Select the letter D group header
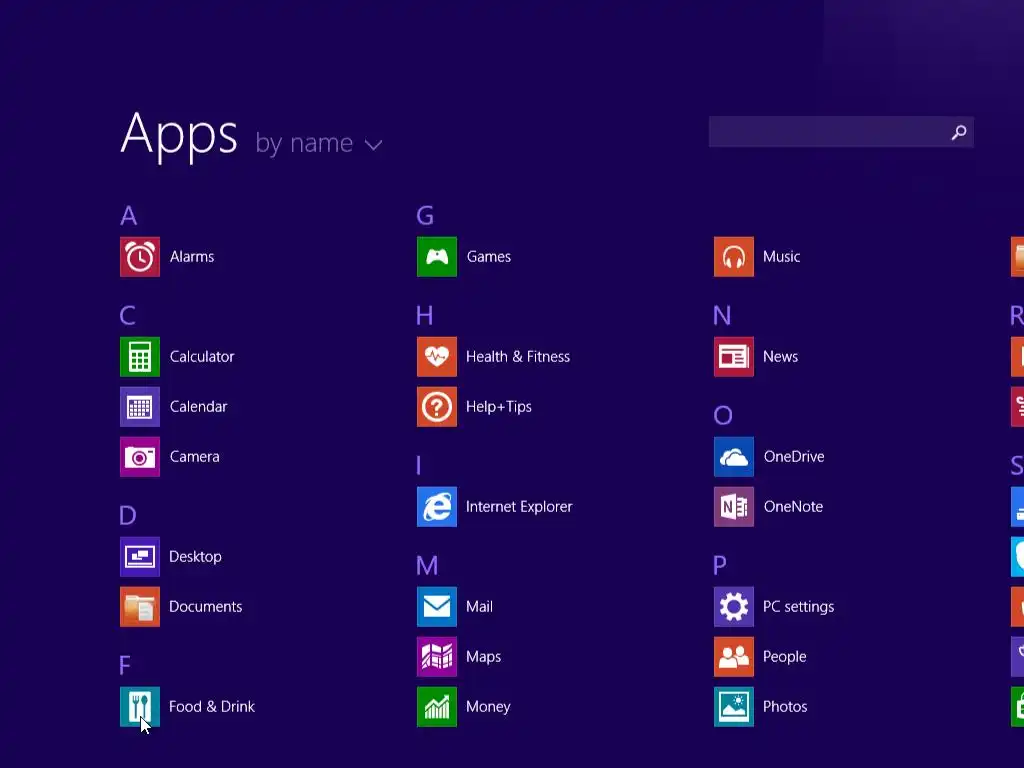Viewport: 1024px width, 768px height. tap(128, 515)
